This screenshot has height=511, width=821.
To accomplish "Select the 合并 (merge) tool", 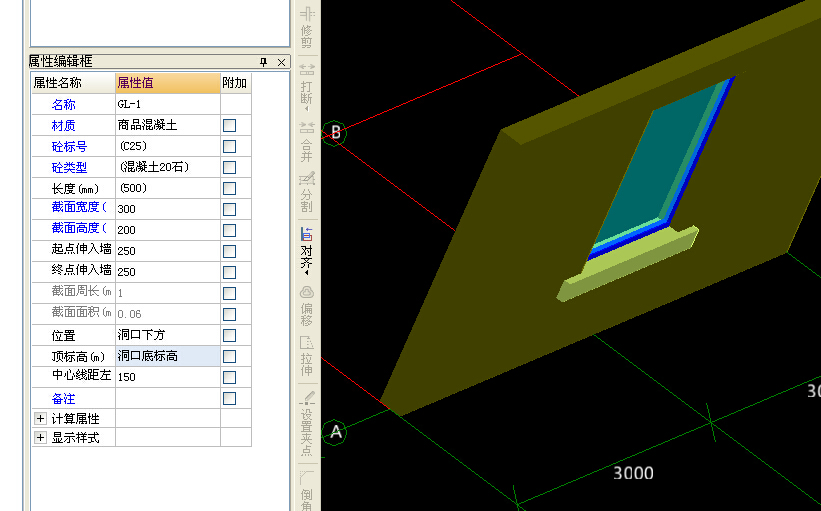I will pyautogui.click(x=307, y=141).
